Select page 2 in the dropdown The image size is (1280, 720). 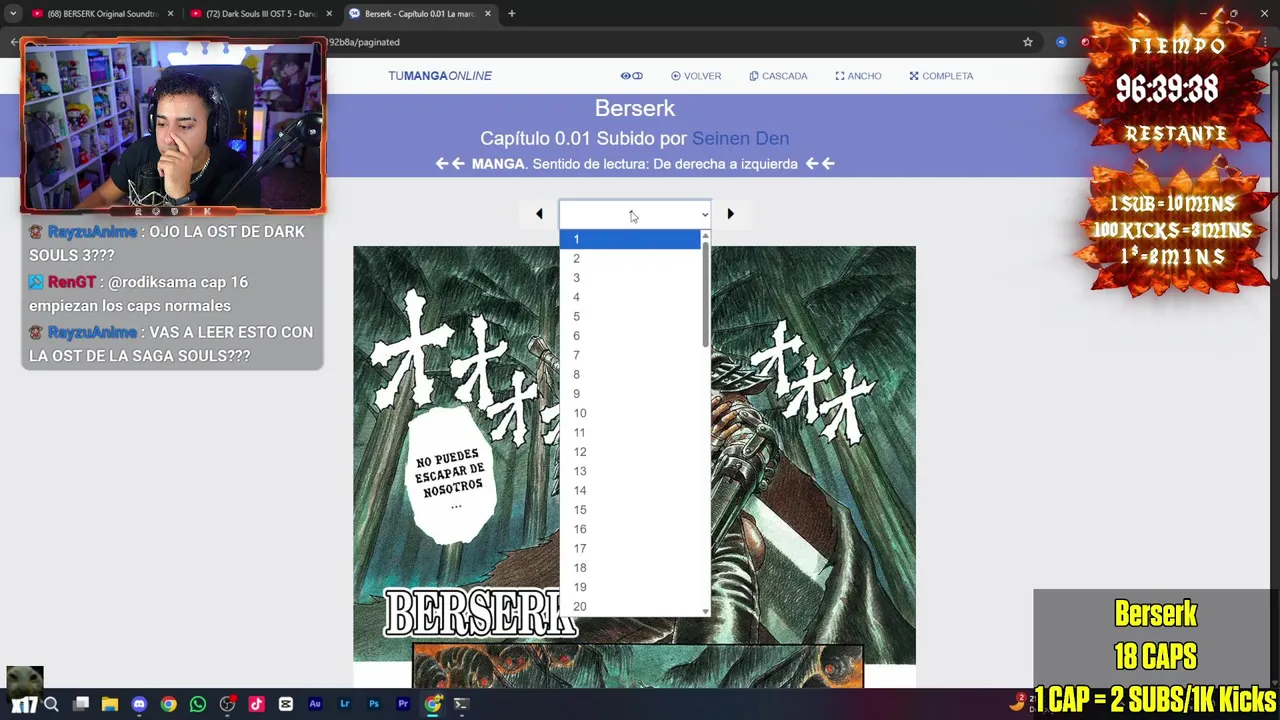point(630,259)
